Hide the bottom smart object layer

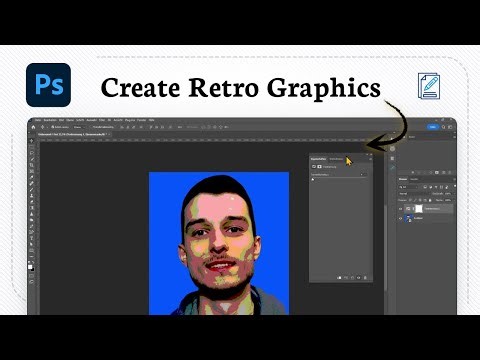click(401, 218)
